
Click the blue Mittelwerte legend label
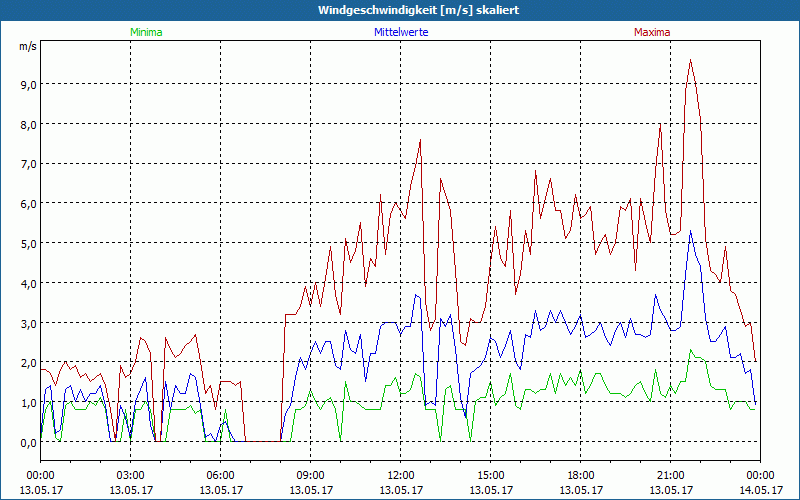pos(401,32)
